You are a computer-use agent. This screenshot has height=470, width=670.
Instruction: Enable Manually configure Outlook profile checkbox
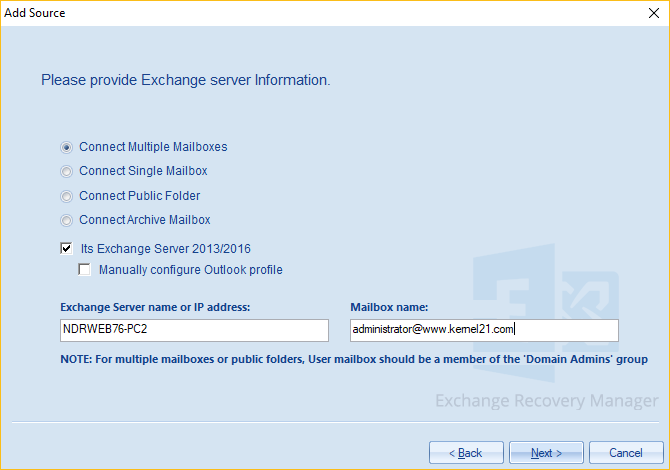click(x=85, y=270)
